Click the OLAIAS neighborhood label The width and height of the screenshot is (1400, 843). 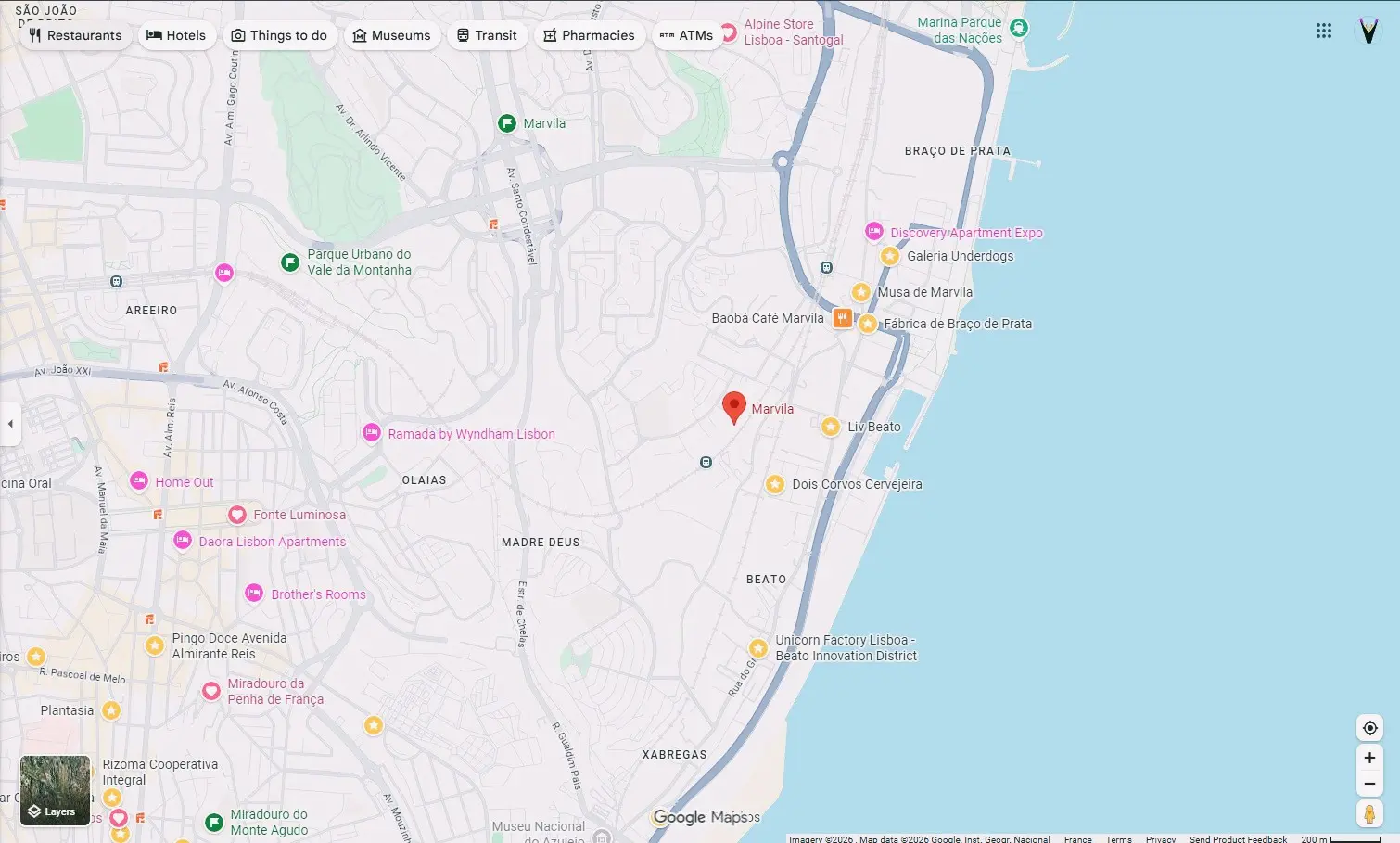pos(424,480)
